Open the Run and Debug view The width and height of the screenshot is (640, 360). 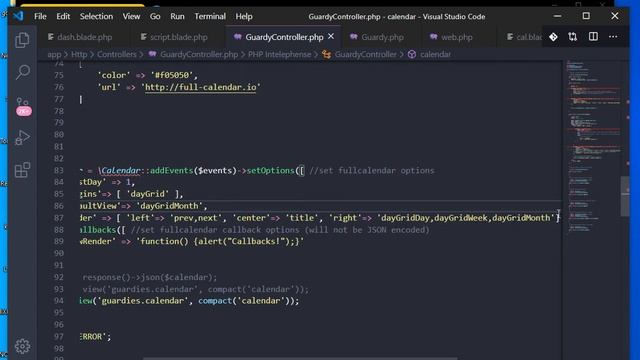click(22, 138)
